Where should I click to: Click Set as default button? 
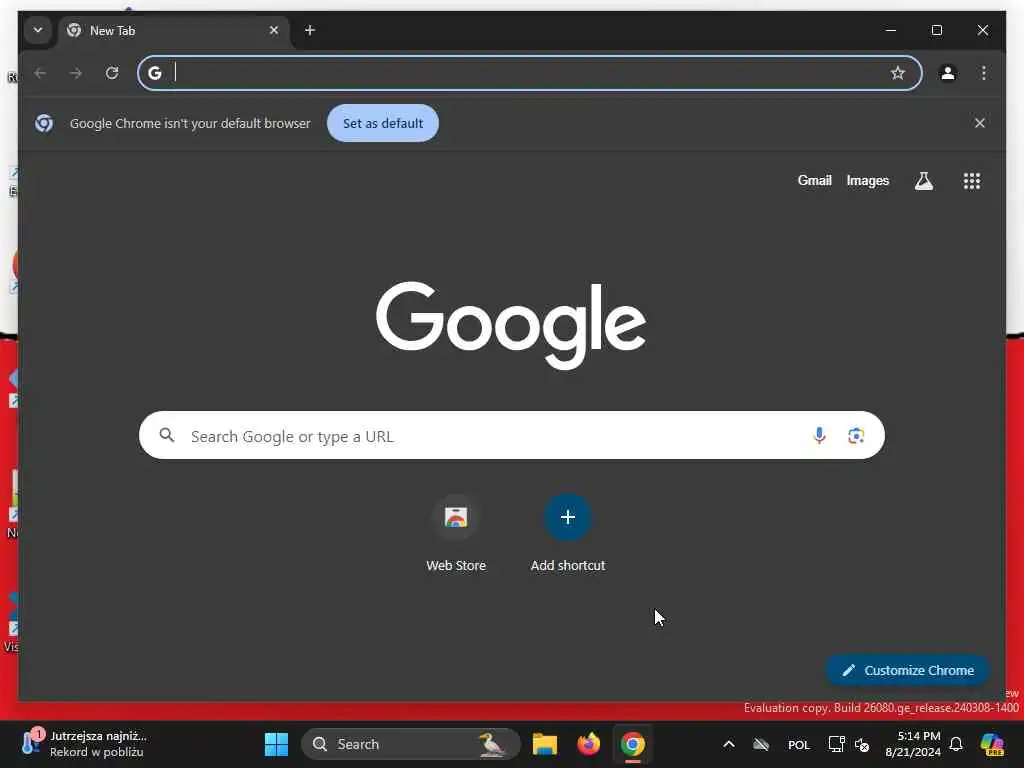(x=383, y=123)
